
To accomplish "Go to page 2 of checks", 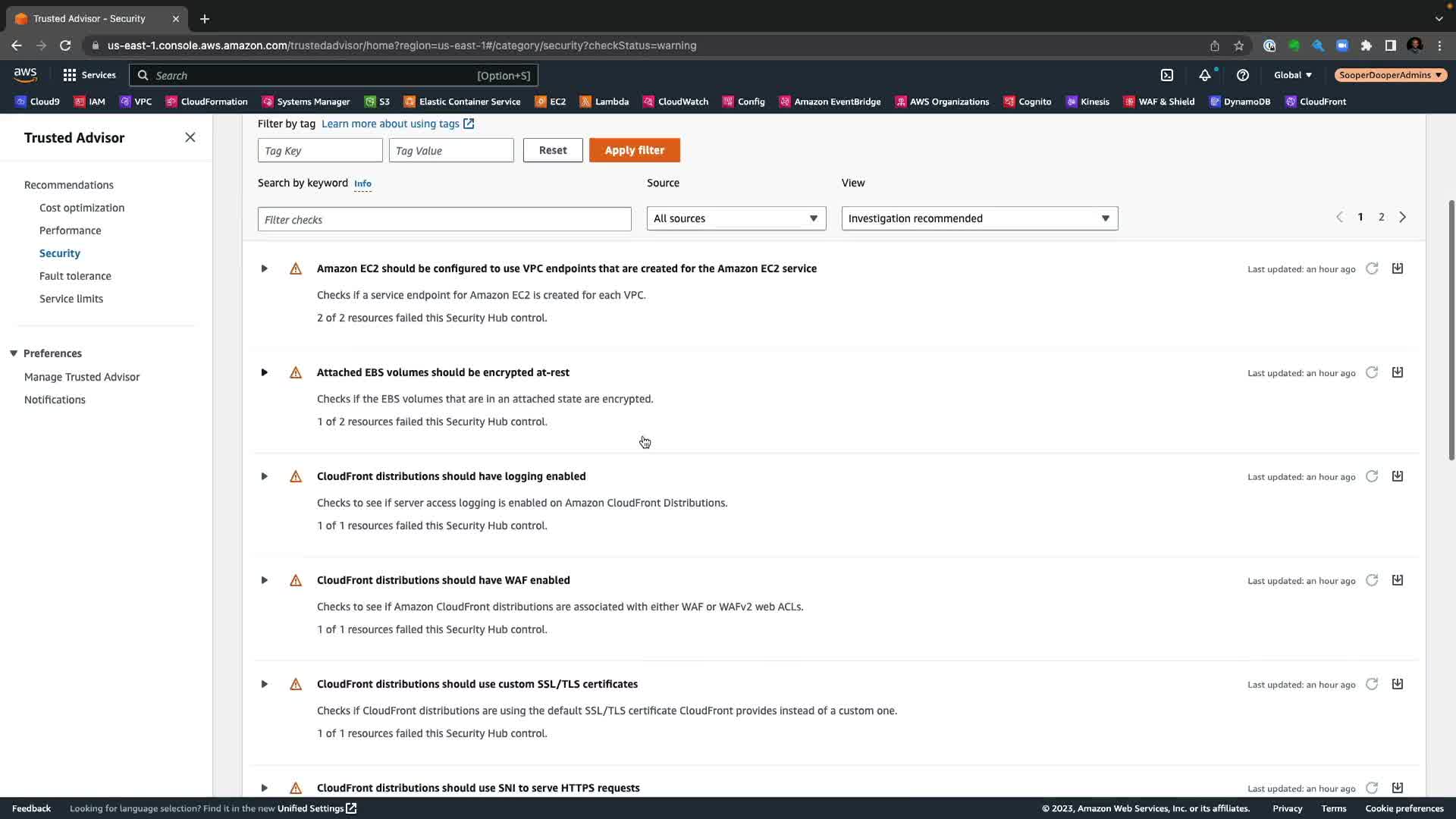I will (x=1381, y=217).
